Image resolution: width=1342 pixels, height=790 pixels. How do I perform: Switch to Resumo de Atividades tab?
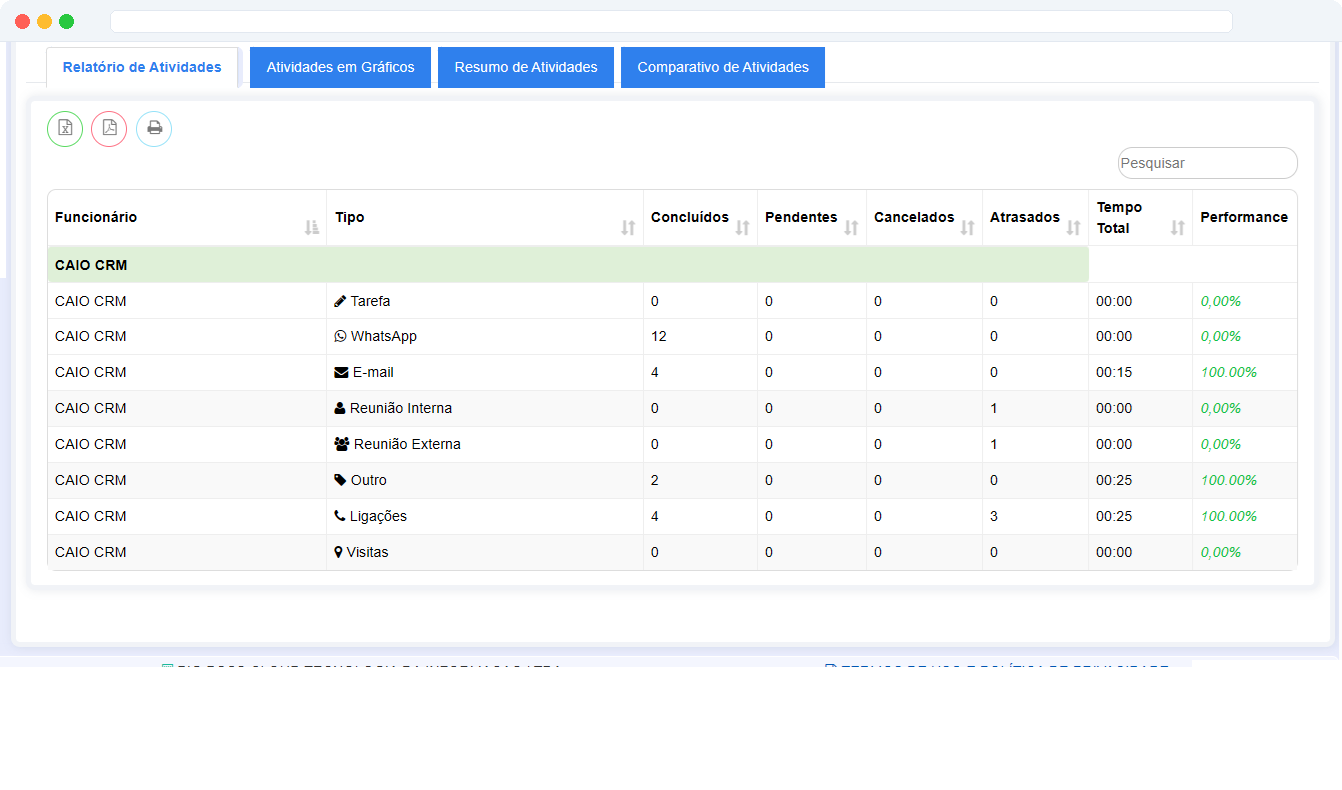(x=526, y=67)
